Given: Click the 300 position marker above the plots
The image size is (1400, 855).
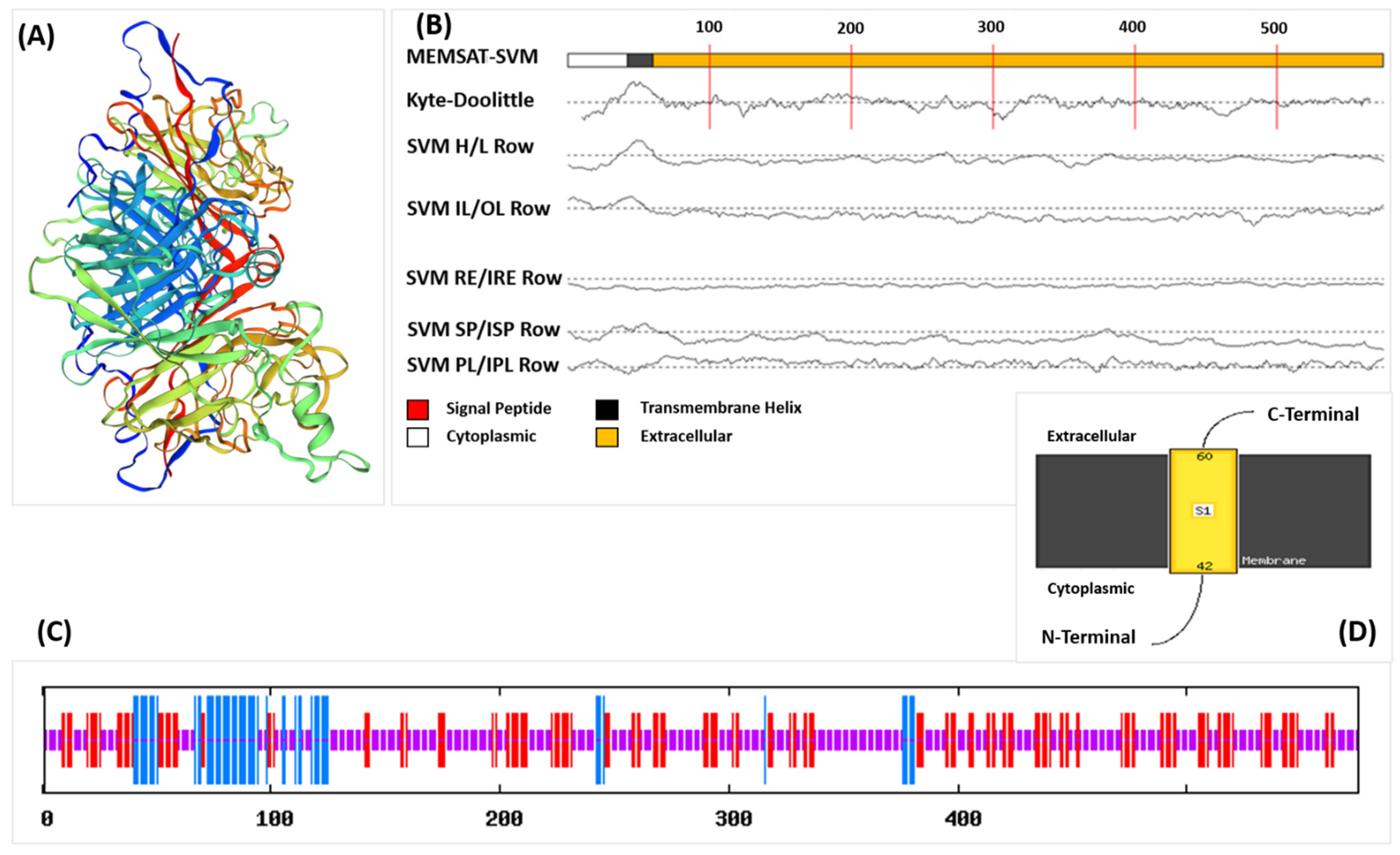Looking at the screenshot, I should pyautogui.click(x=991, y=27).
